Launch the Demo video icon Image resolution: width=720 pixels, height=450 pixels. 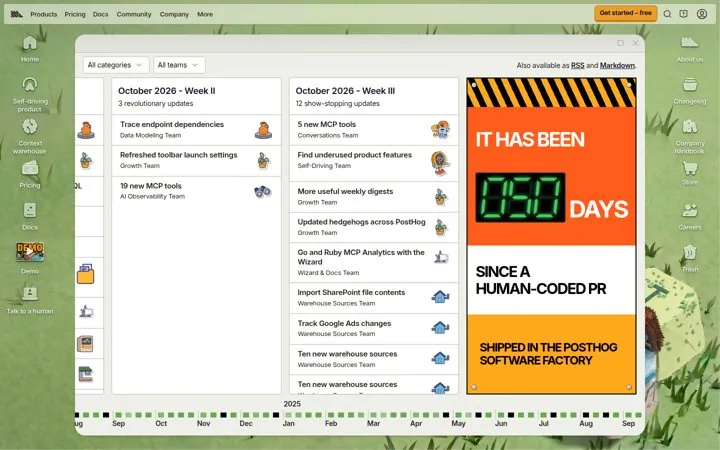(30, 258)
